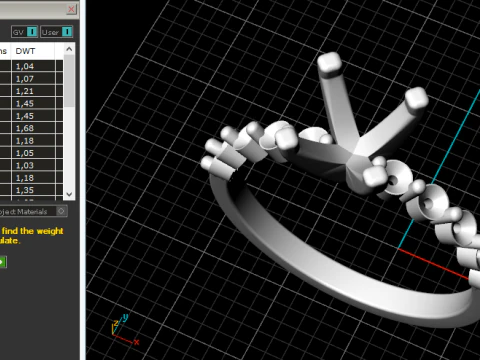This screenshot has height=360, width=480.
Task: Toggle the GV switch
Action: click(25, 32)
